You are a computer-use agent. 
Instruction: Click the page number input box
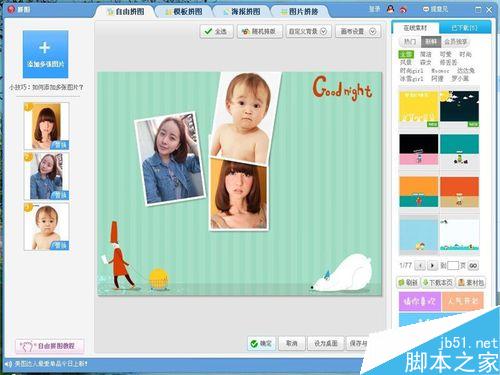click(453, 266)
